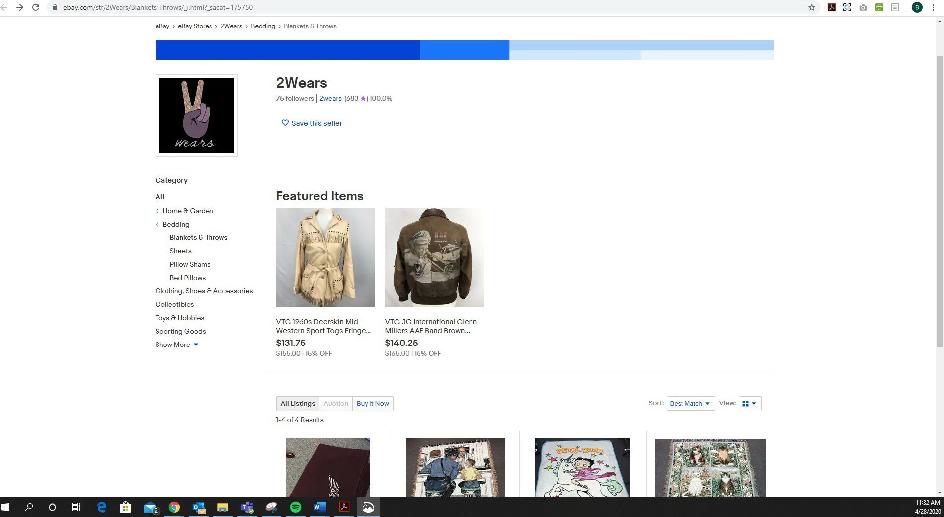The height and width of the screenshot is (517, 944).
Task: Select the Bed Pillows subcategory
Action: [187, 278]
